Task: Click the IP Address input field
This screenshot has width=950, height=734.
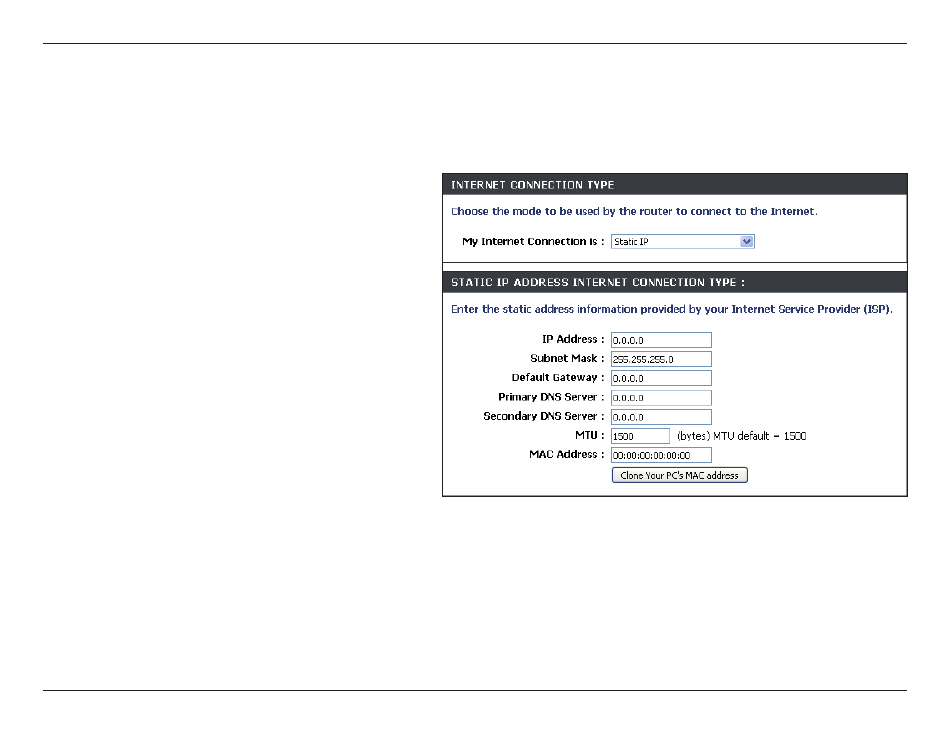Action: [661, 340]
